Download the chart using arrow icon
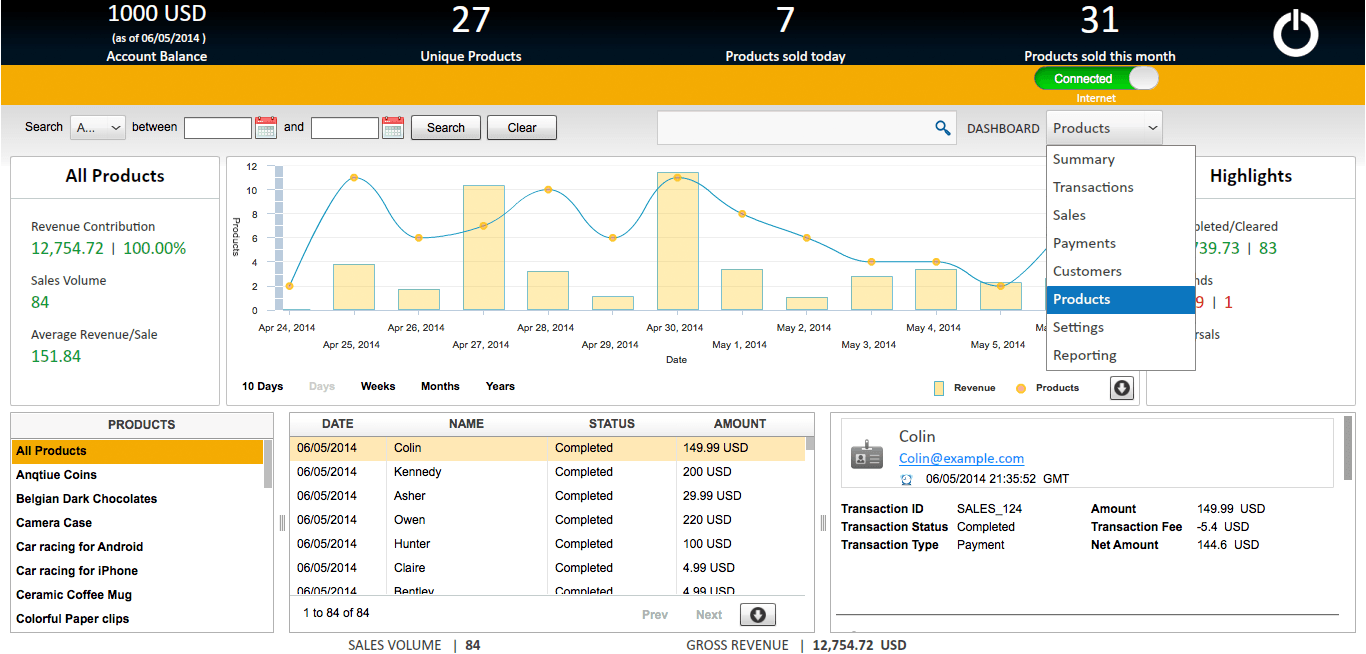1366x654 pixels. 1122,388
